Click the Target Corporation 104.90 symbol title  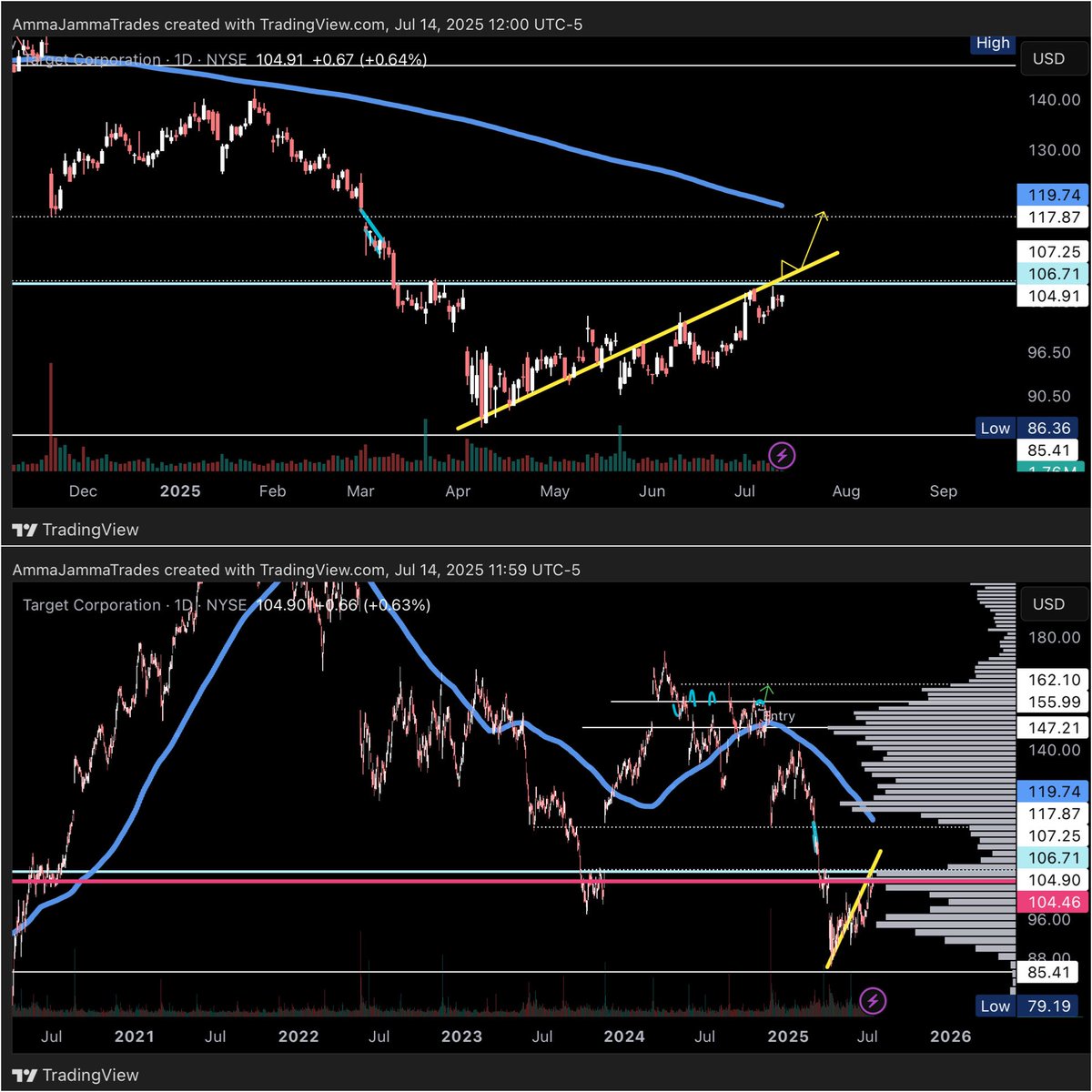(x=227, y=605)
